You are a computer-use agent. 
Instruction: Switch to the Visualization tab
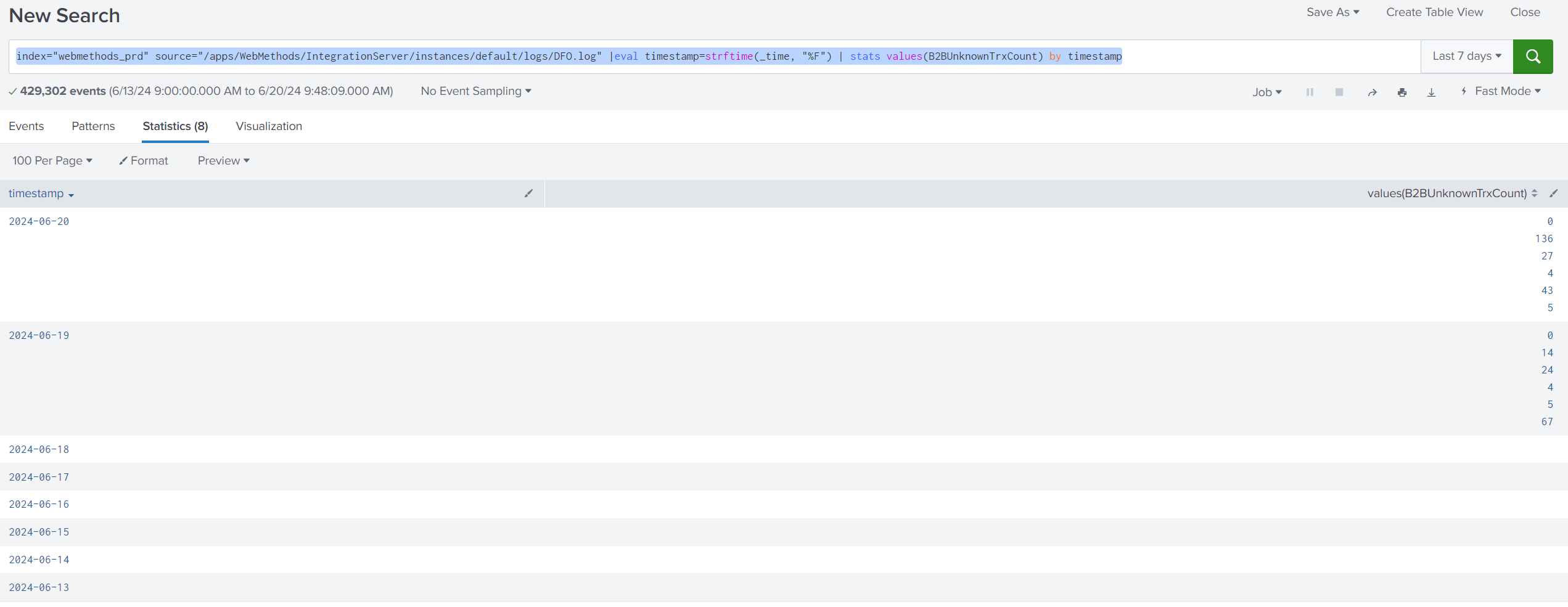click(x=268, y=126)
